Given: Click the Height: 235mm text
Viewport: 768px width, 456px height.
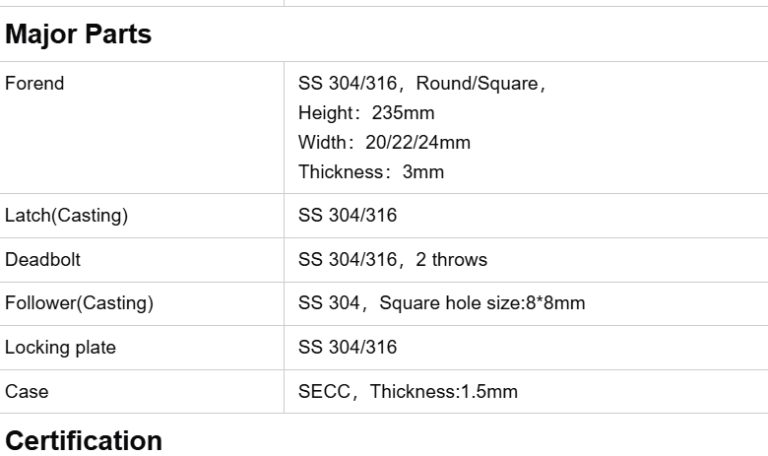Looking at the screenshot, I should (366, 113).
